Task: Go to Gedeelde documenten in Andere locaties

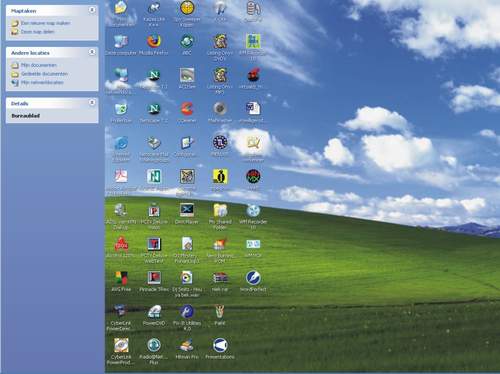Action: pyautogui.click(x=44, y=74)
